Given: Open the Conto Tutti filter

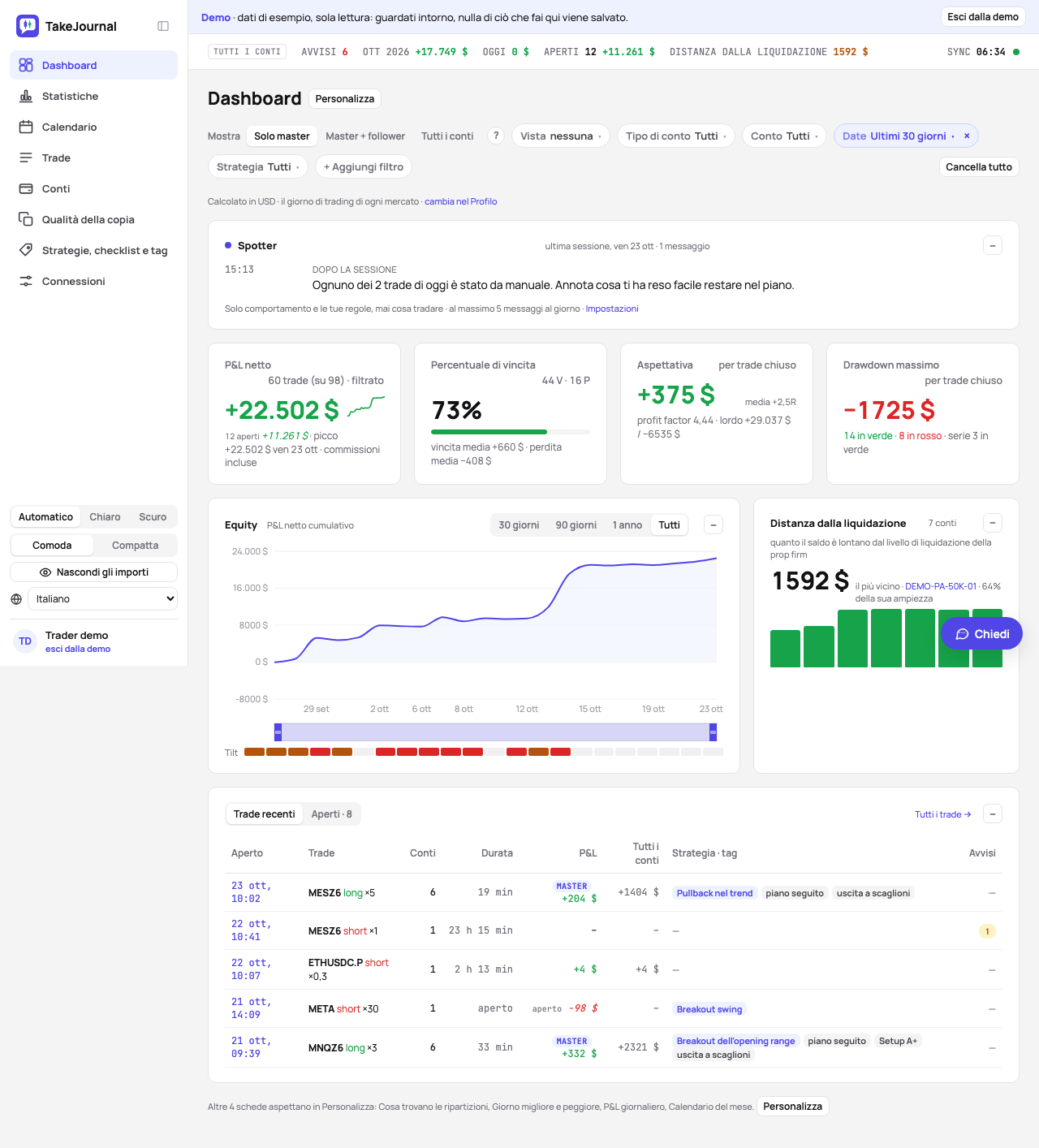Looking at the screenshot, I should click(784, 136).
